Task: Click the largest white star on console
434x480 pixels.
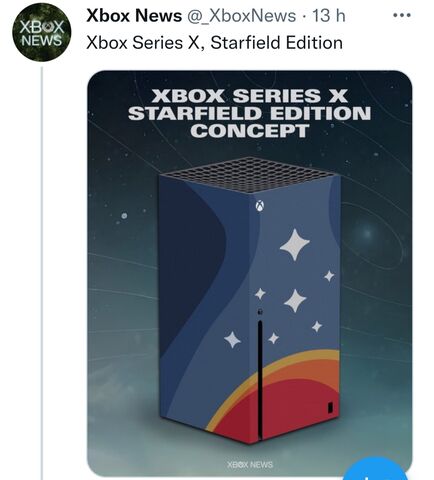Action: click(295, 244)
